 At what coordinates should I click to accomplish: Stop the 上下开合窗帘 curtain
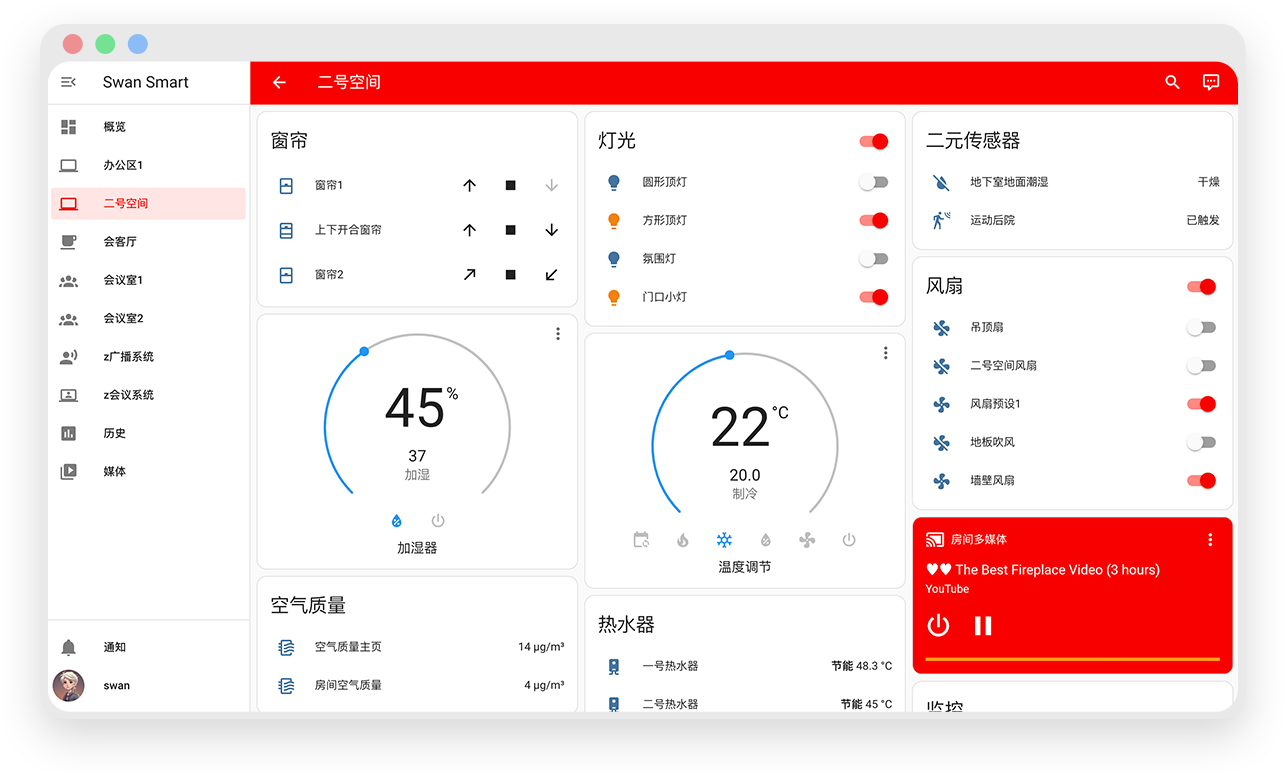pyautogui.click(x=510, y=230)
